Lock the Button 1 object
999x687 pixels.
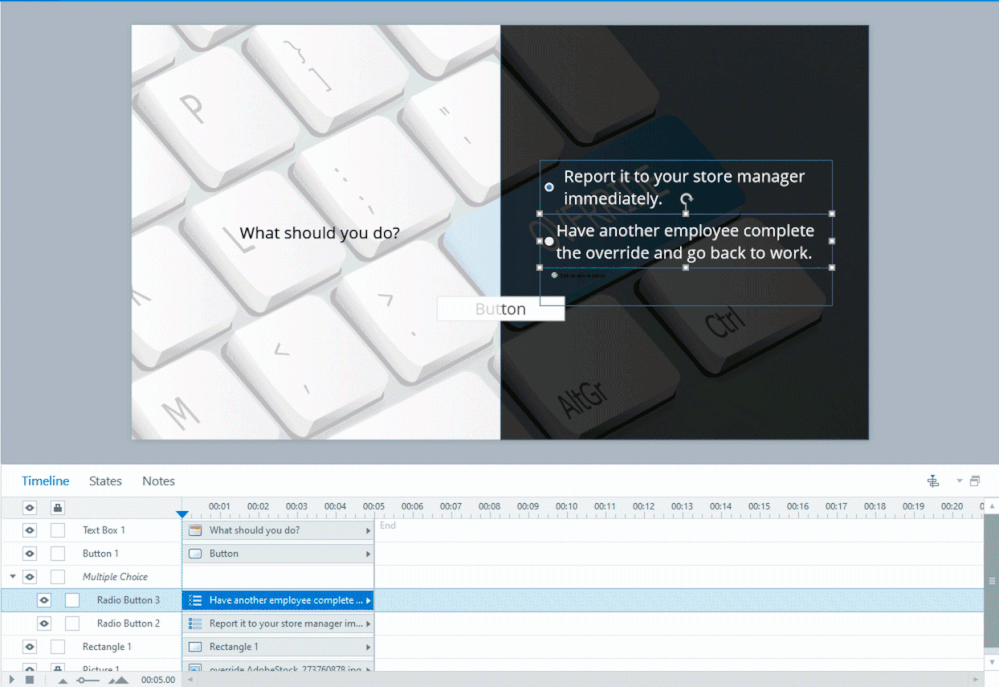[58, 554]
